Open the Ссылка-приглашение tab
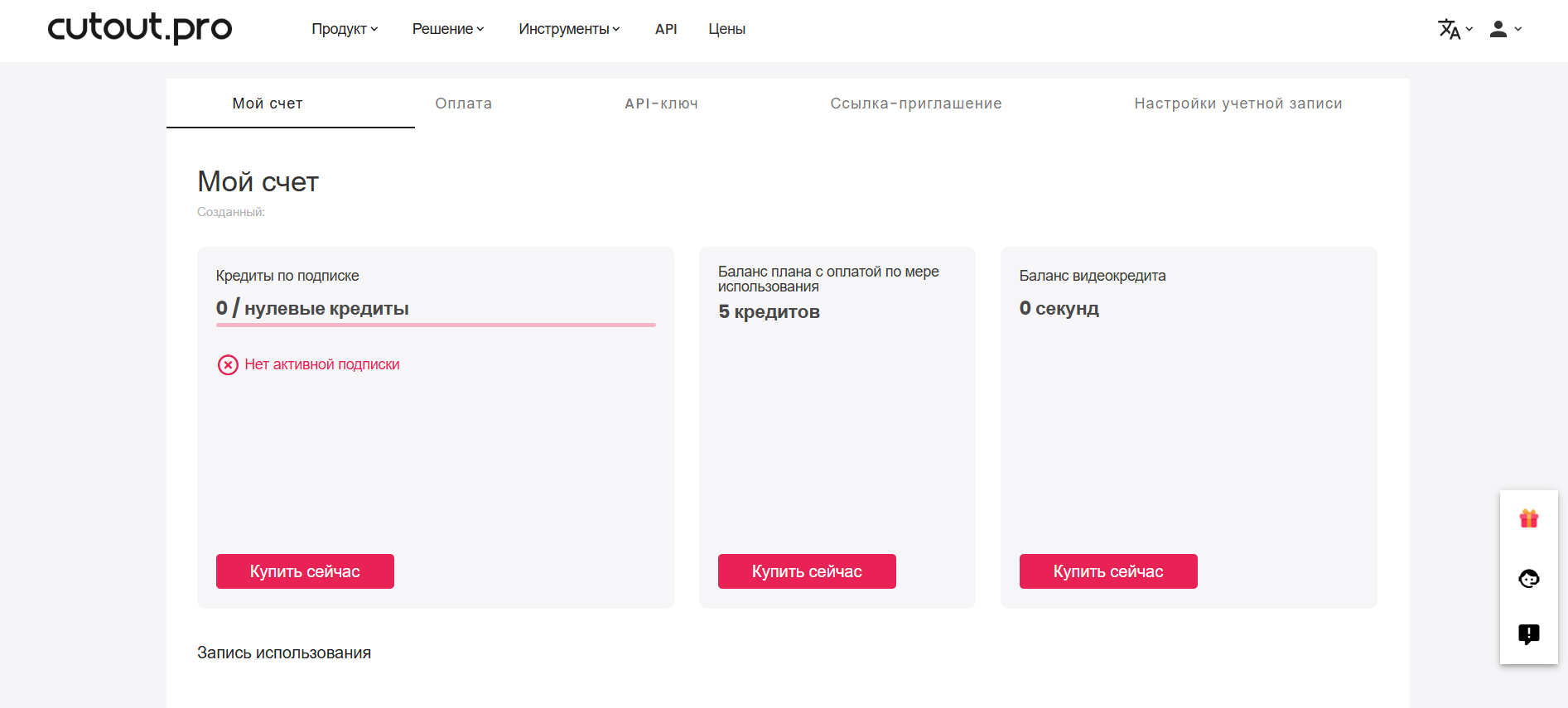Viewport: 1568px width, 708px height. pyautogui.click(x=916, y=104)
